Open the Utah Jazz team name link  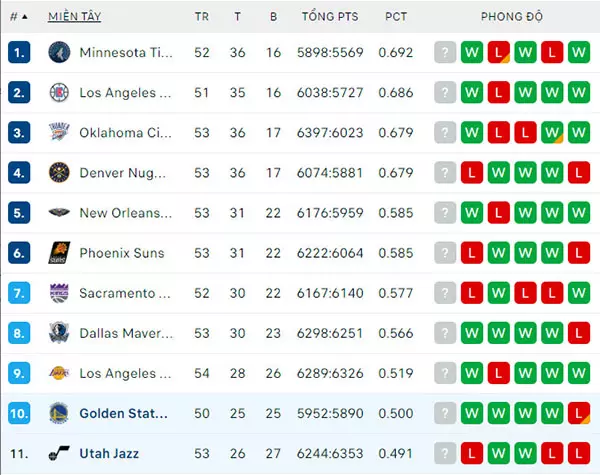coord(109,454)
